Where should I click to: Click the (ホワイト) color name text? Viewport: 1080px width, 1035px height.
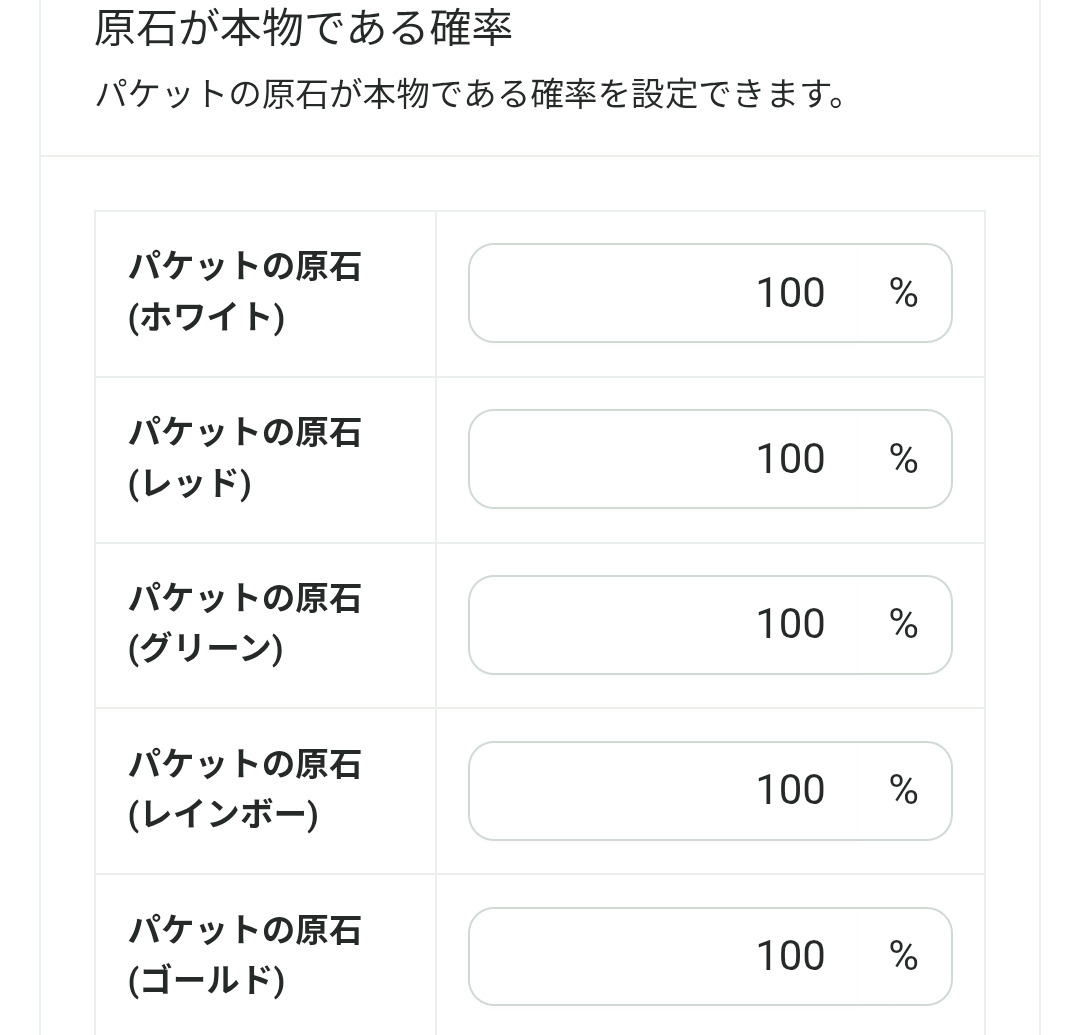(x=207, y=317)
